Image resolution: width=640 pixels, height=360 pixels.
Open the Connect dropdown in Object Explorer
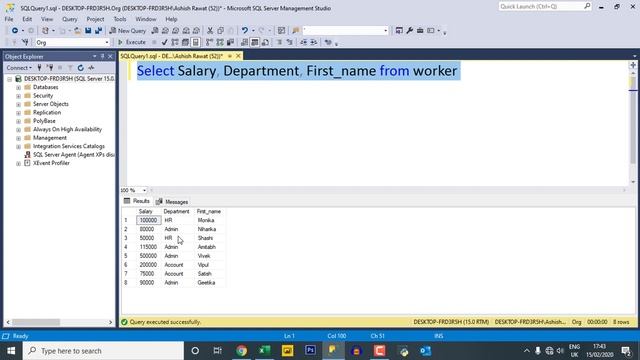19,68
